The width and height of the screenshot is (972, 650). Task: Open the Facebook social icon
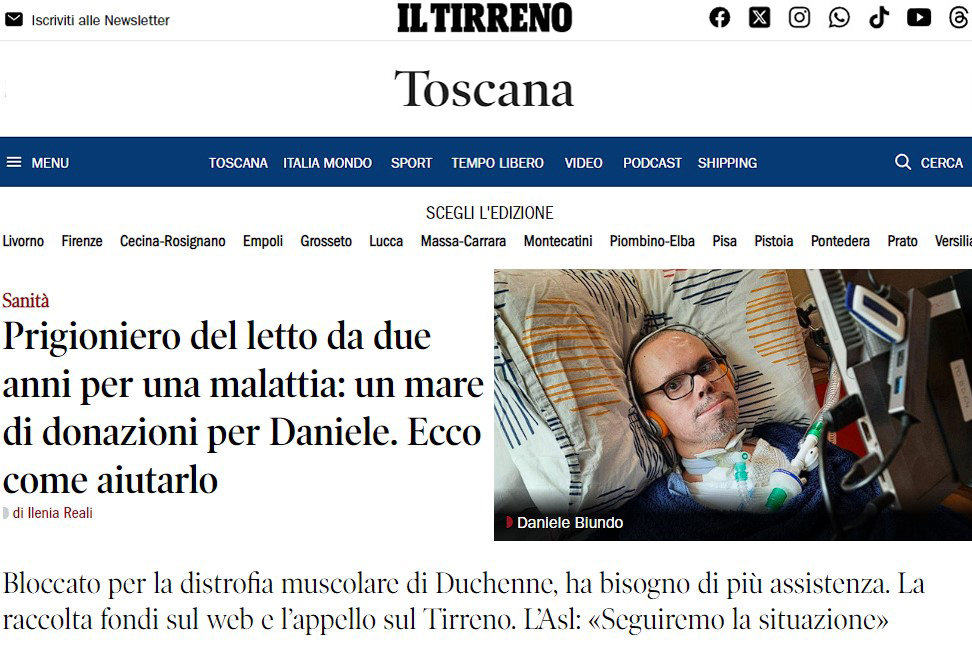720,18
